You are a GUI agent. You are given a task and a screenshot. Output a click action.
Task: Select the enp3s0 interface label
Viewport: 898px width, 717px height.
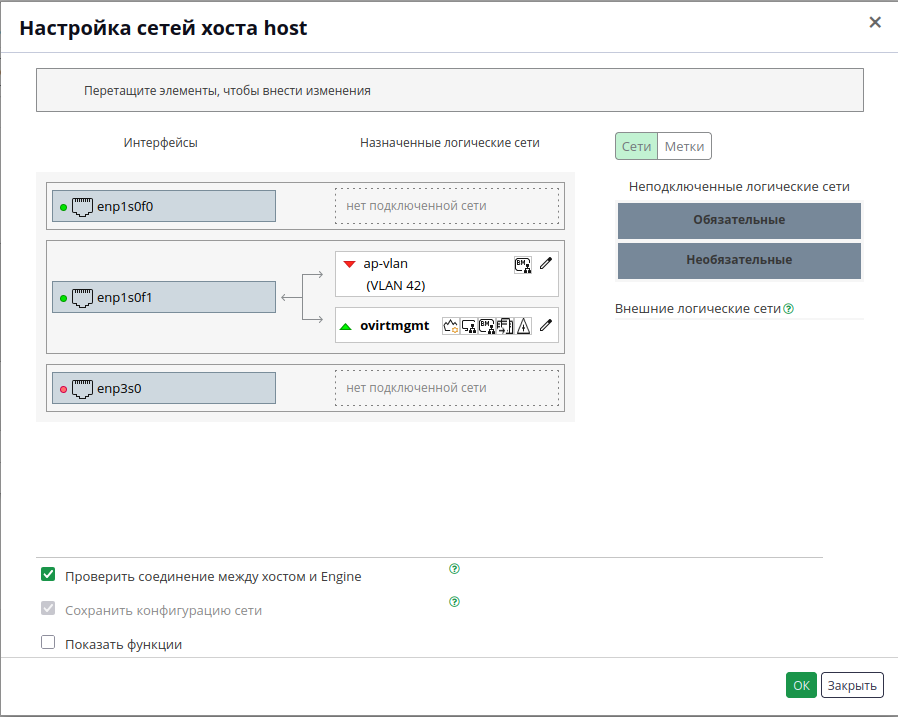tap(119, 389)
